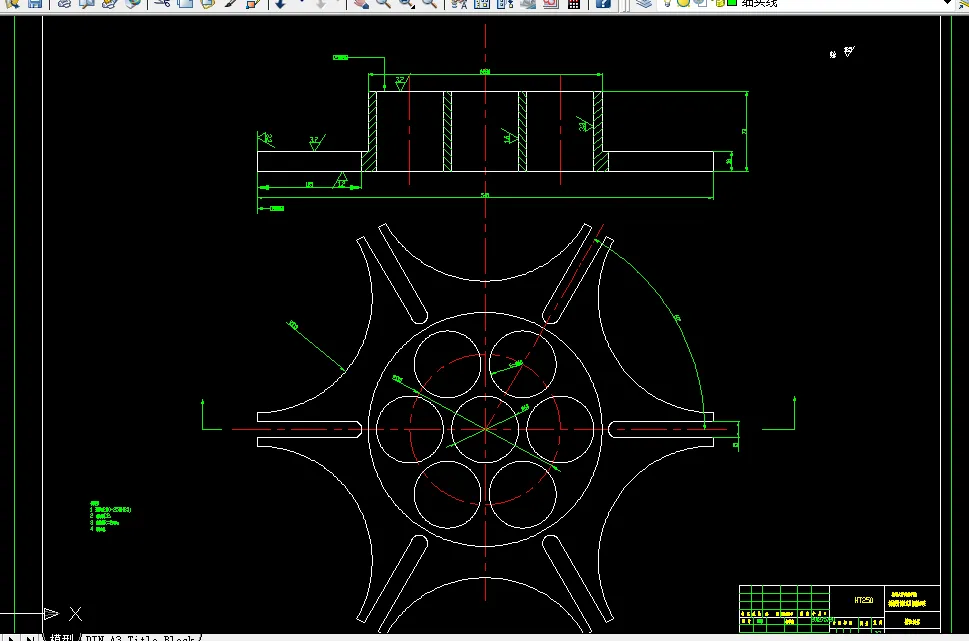Click the greyed Redo arrow icon
Image resolution: width=969 pixels, height=641 pixels.
(321, 3)
